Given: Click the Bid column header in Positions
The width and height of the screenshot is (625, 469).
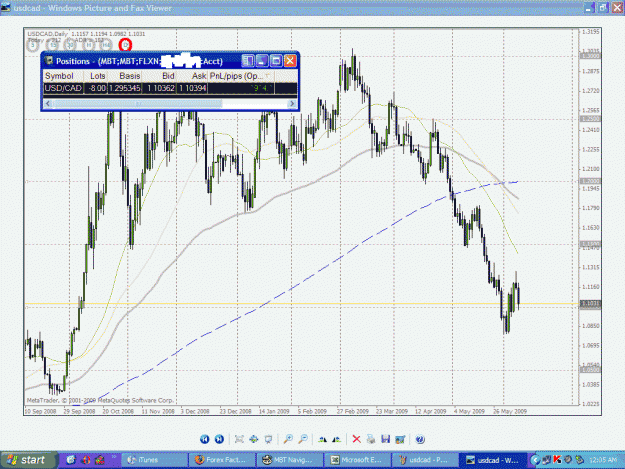Looking at the screenshot, I should pyautogui.click(x=159, y=76).
